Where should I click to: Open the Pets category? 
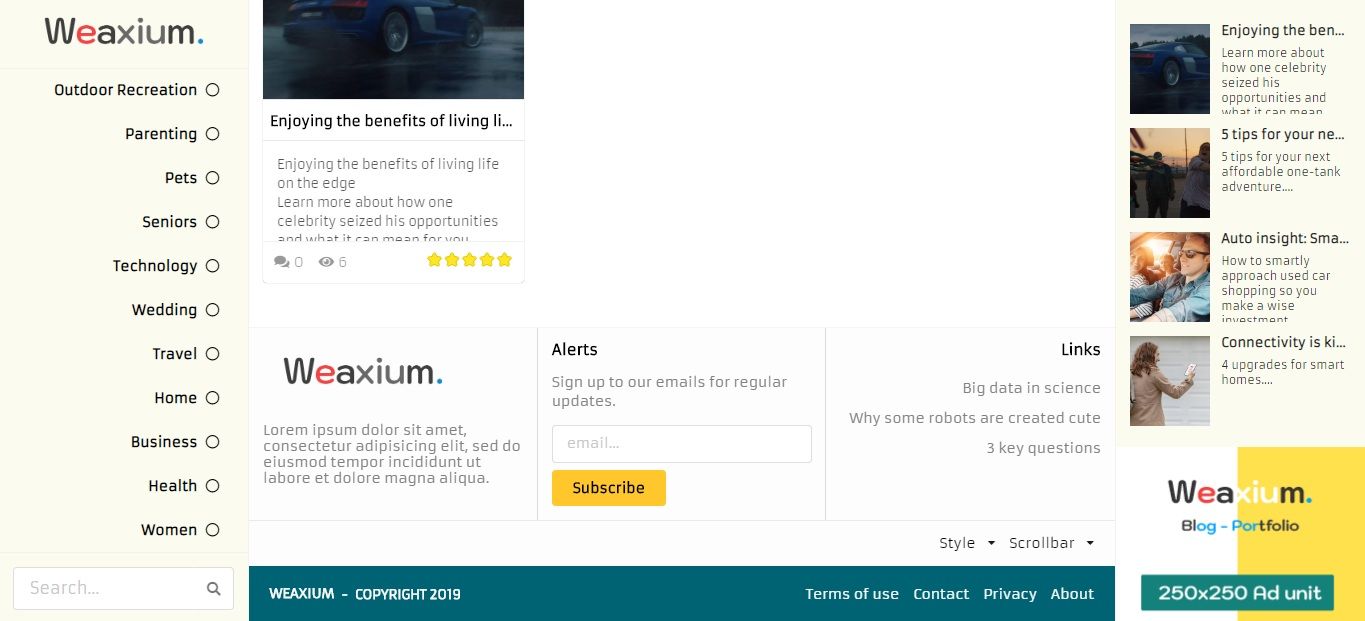181,178
